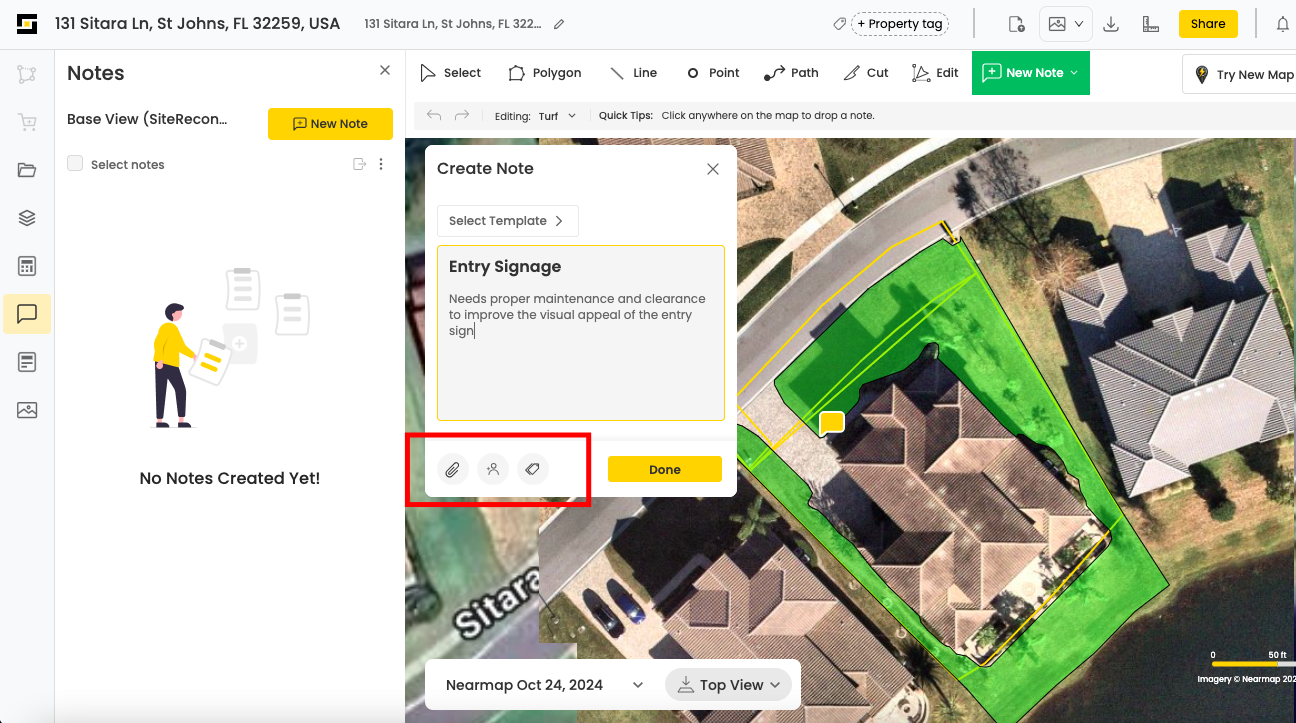Click the Done button
The height and width of the screenshot is (723, 1296).
pyautogui.click(x=664, y=469)
